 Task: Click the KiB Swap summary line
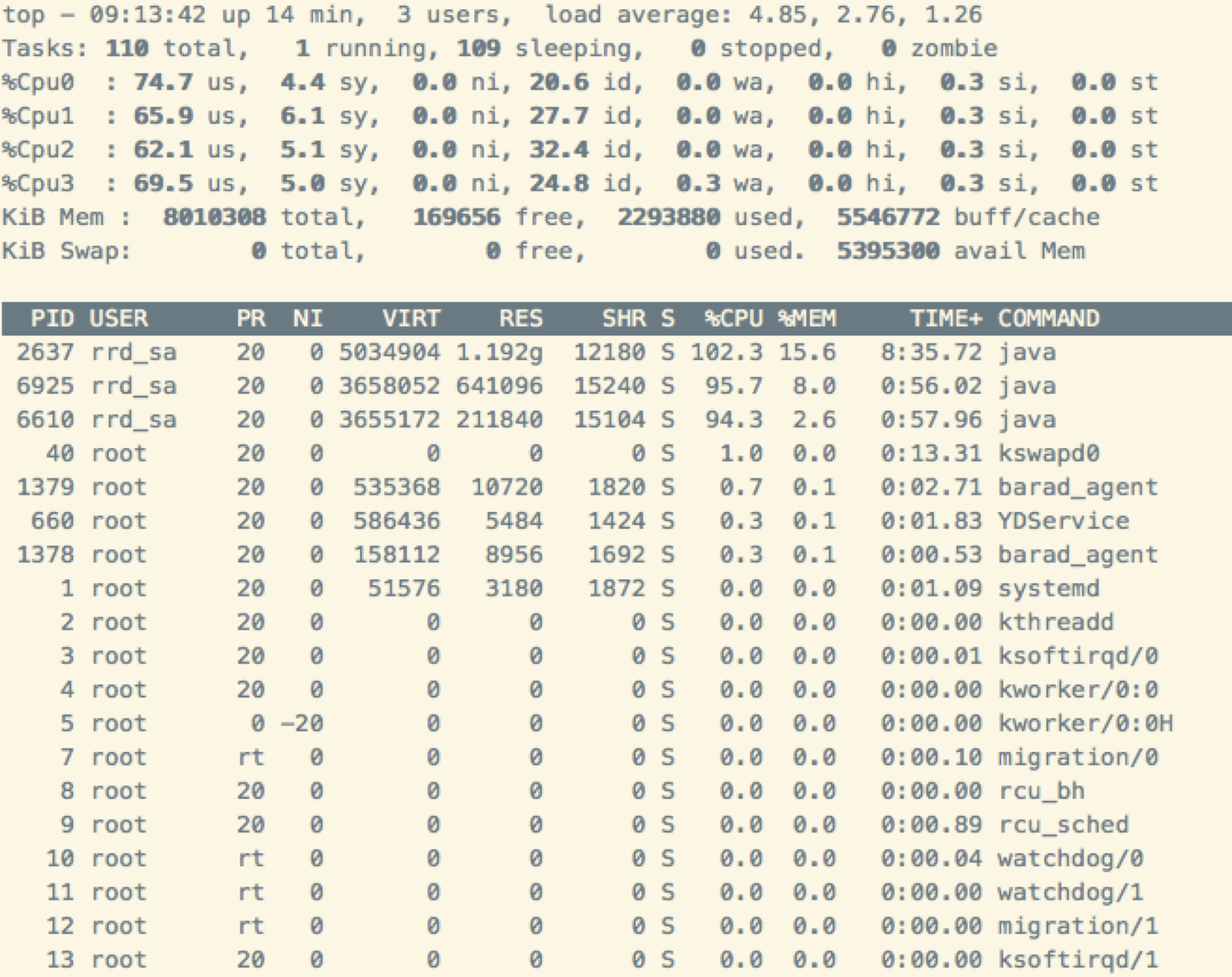point(543,252)
